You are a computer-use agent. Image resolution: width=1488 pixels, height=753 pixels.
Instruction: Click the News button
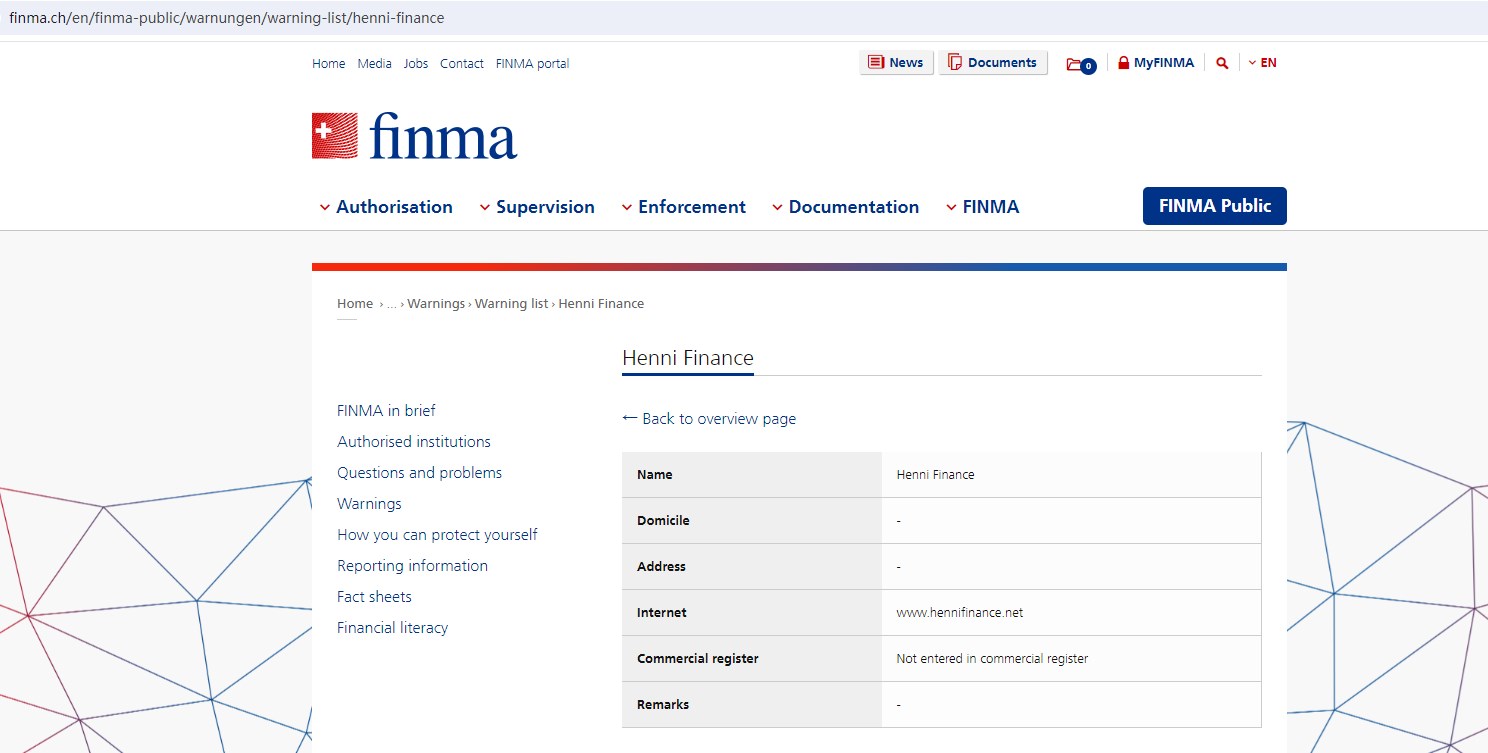pos(896,63)
